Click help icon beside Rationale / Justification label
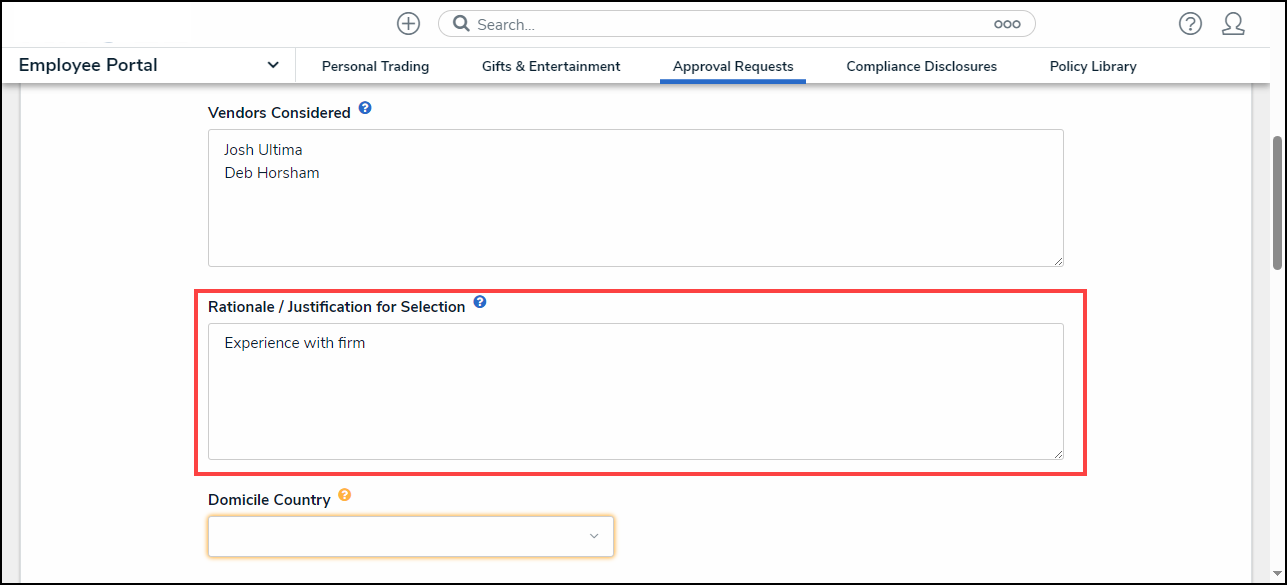1287x585 pixels. (x=480, y=302)
